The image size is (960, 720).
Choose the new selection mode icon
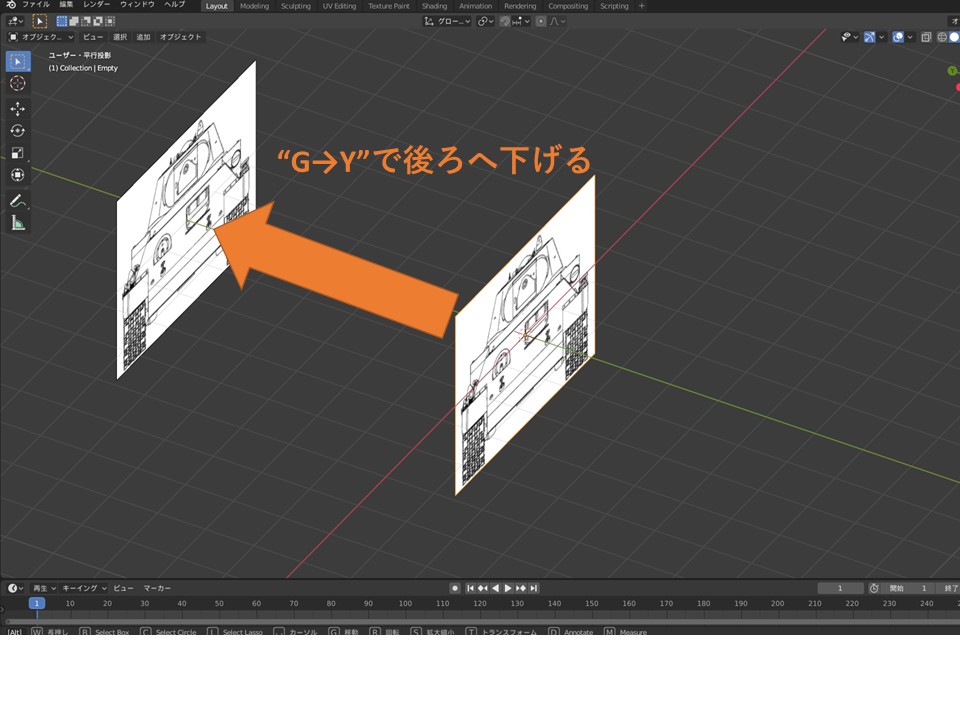tap(62, 21)
